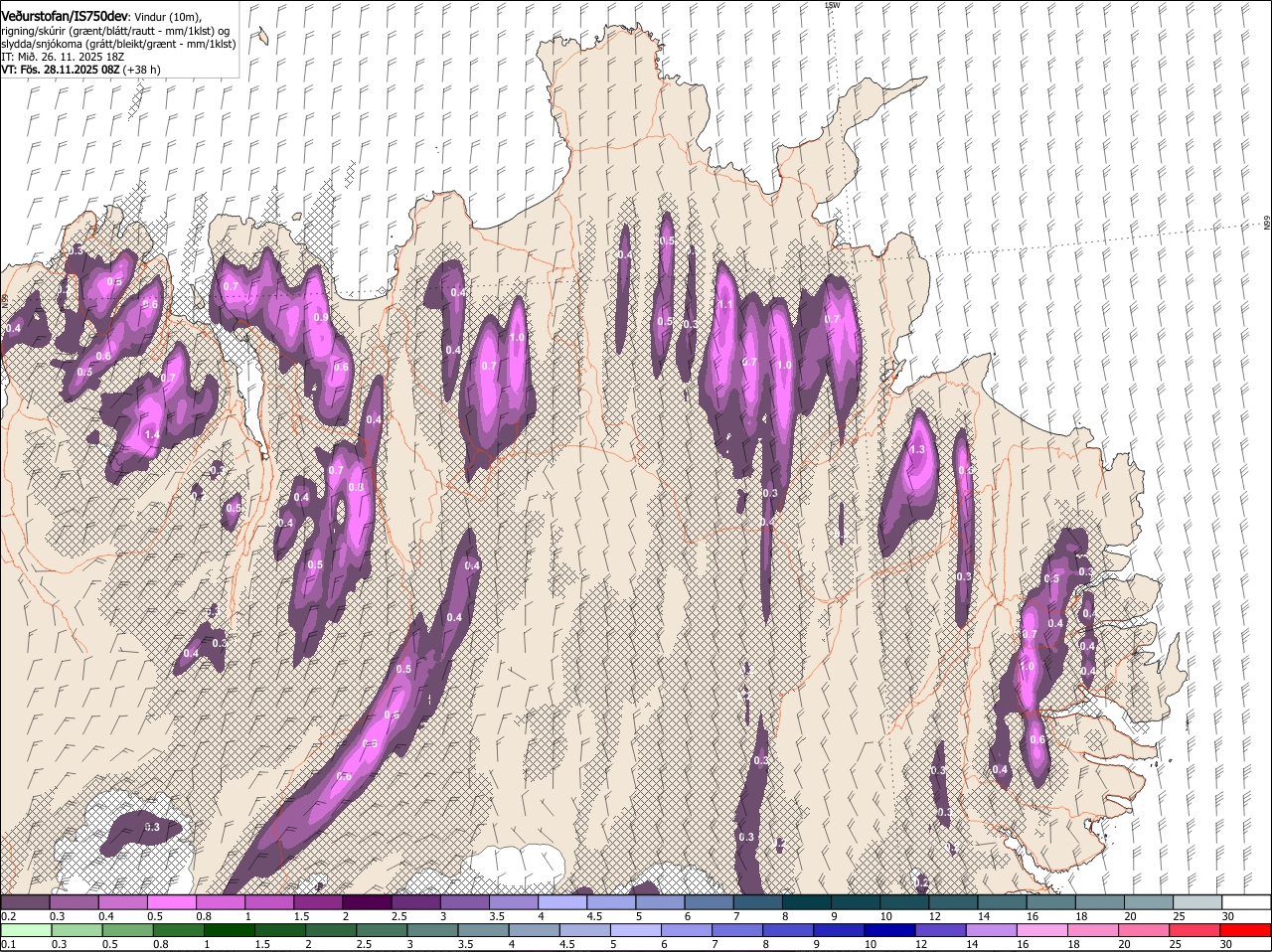Click the 1.3 precipitation value label

tap(917, 449)
